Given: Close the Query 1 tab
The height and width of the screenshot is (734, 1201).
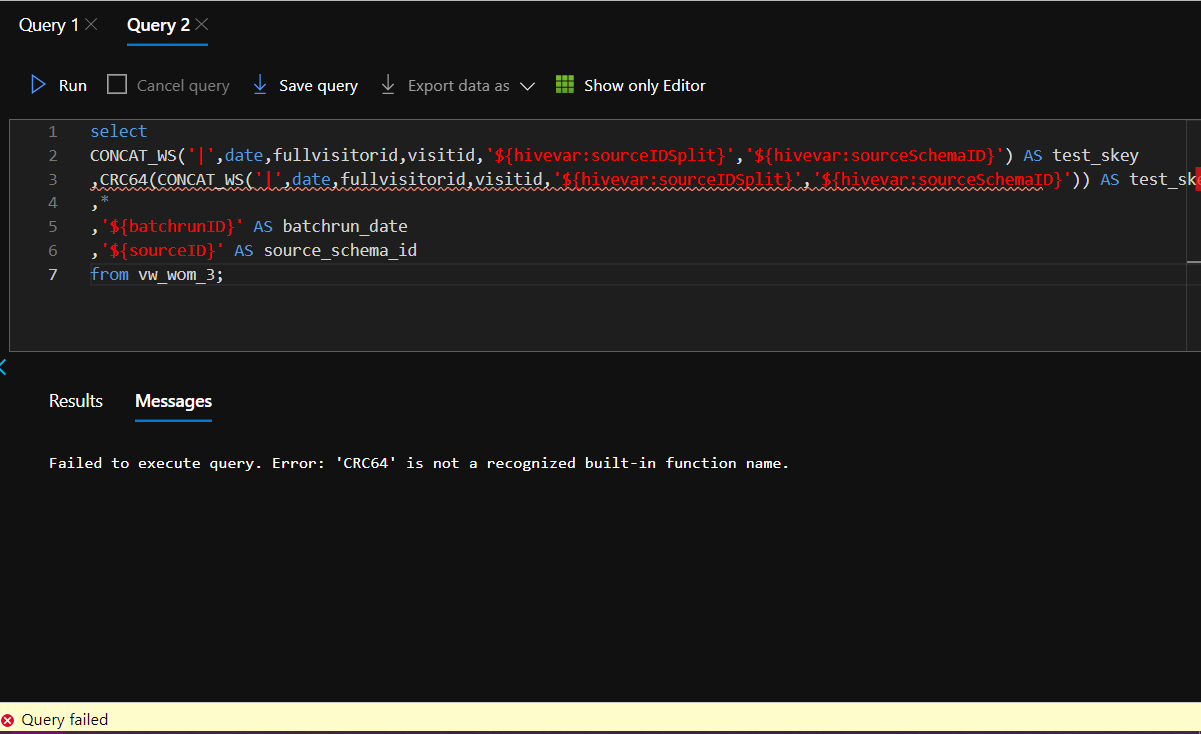Looking at the screenshot, I should coord(92,24).
